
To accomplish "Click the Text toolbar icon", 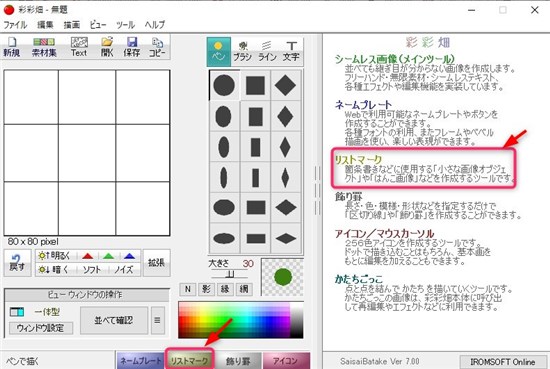I will coord(79,47).
